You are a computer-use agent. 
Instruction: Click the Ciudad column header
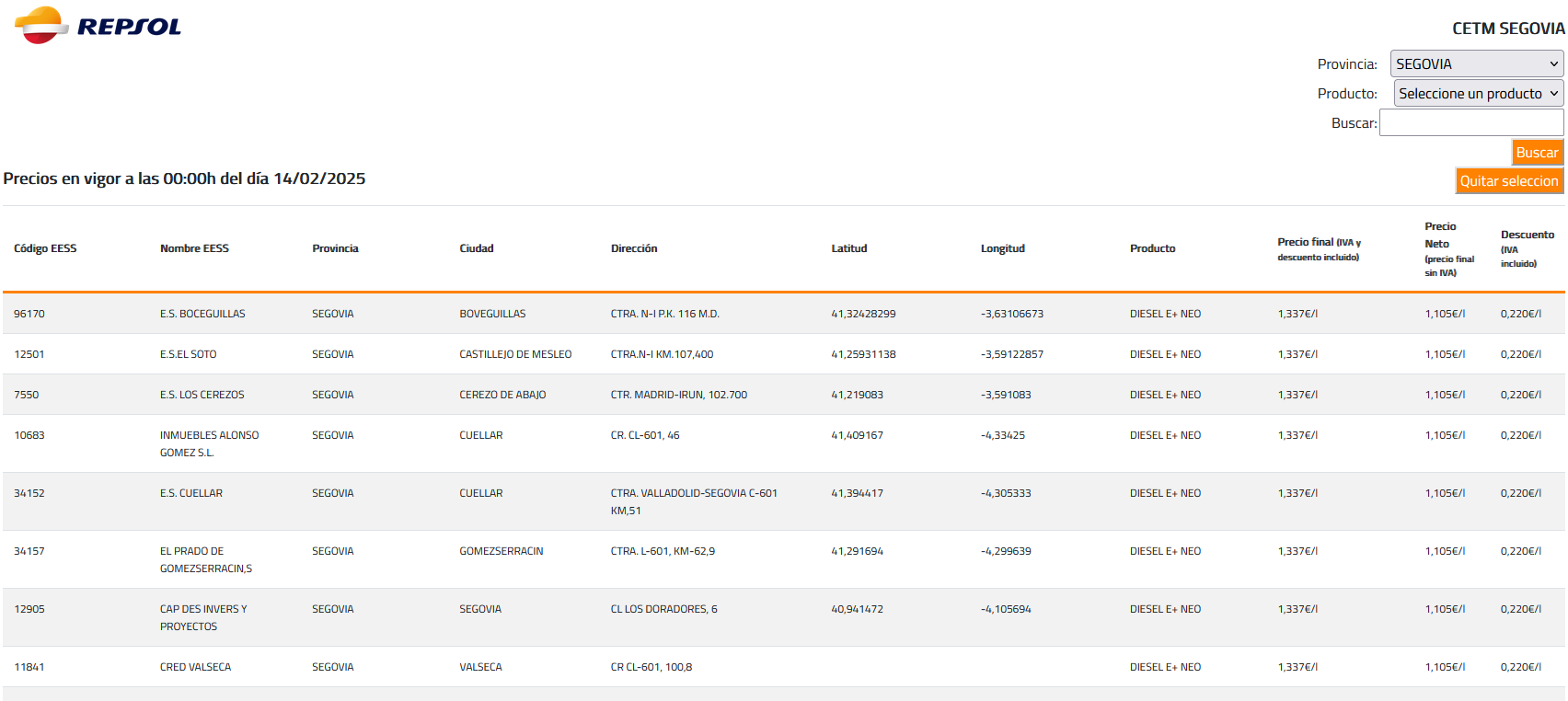(477, 248)
